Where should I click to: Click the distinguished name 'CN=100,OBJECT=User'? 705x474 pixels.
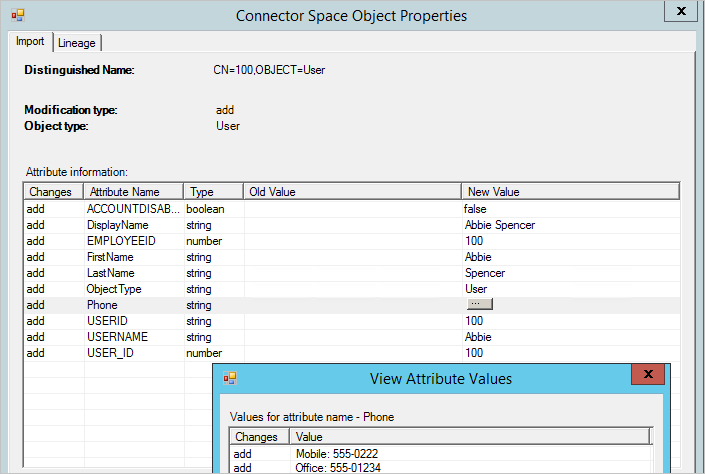pyautogui.click(x=269, y=70)
